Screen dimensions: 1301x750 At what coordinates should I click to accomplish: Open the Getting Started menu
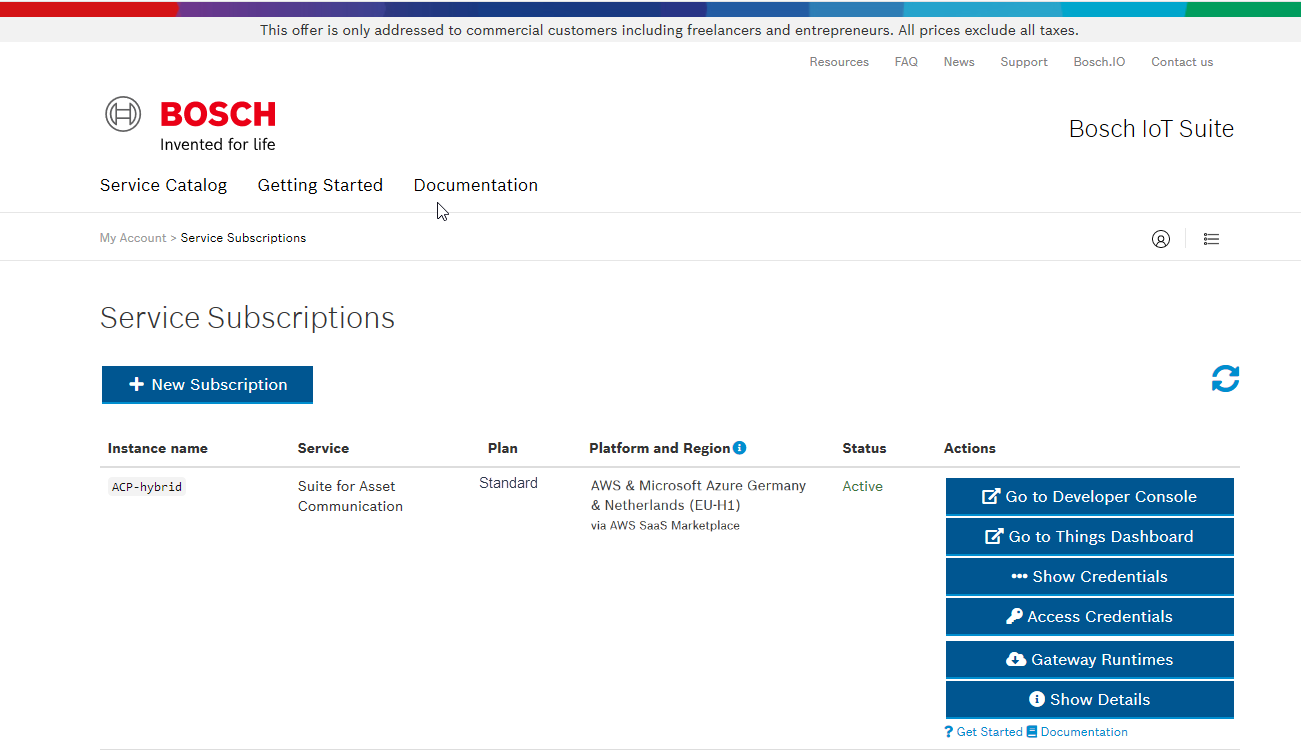[x=320, y=185]
